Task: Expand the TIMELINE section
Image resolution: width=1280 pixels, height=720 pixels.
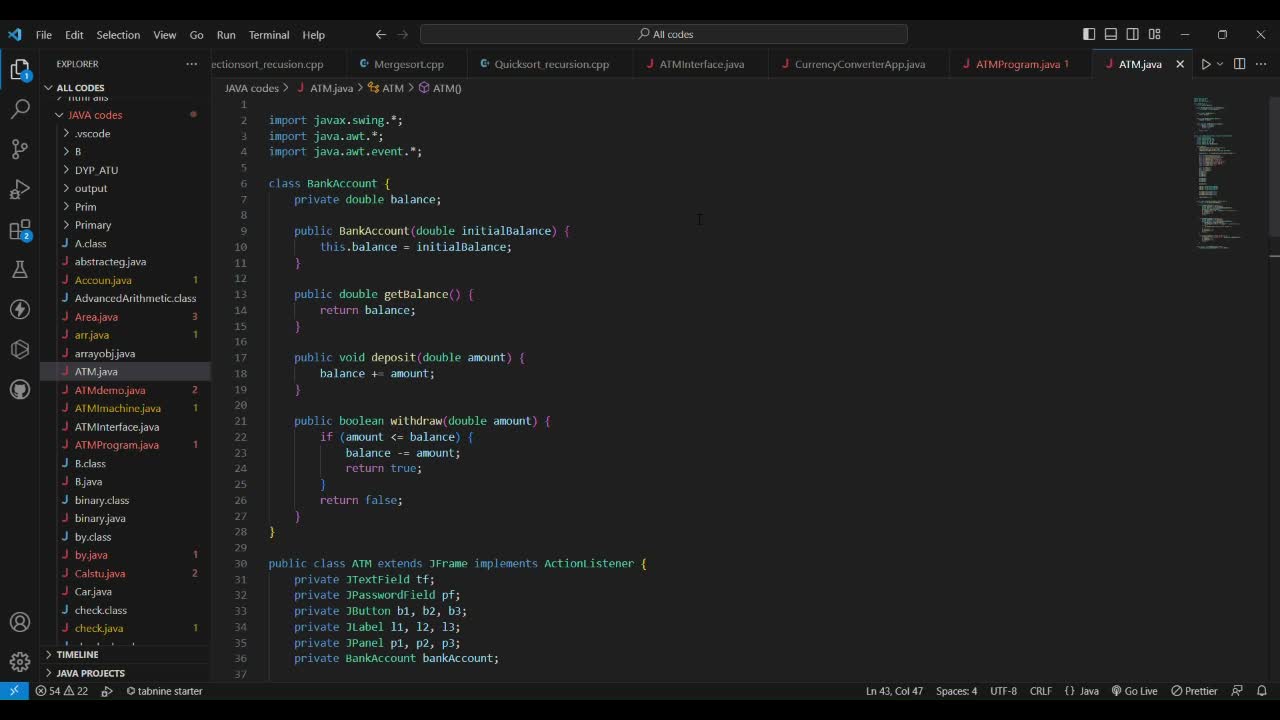Action: [77, 654]
